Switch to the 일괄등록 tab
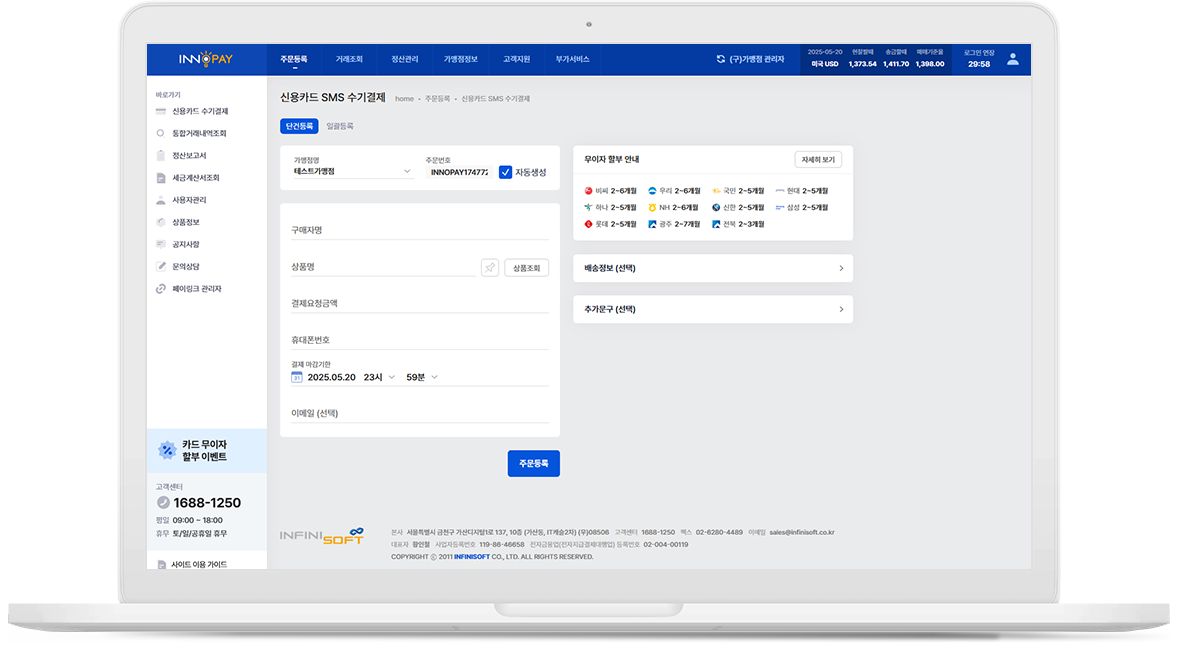 pyautogui.click(x=339, y=126)
